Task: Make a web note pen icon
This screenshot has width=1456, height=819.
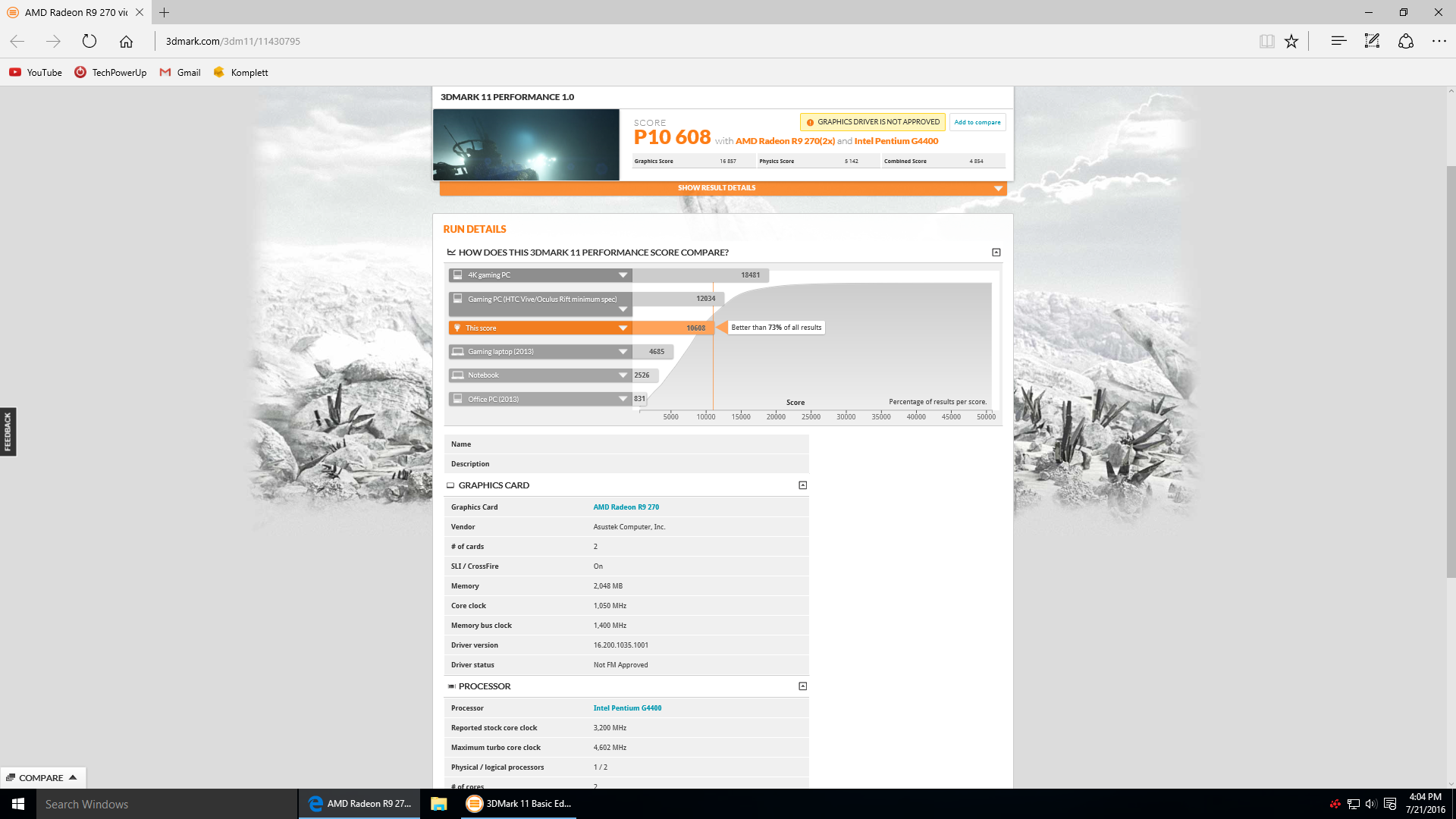Action: click(1372, 41)
